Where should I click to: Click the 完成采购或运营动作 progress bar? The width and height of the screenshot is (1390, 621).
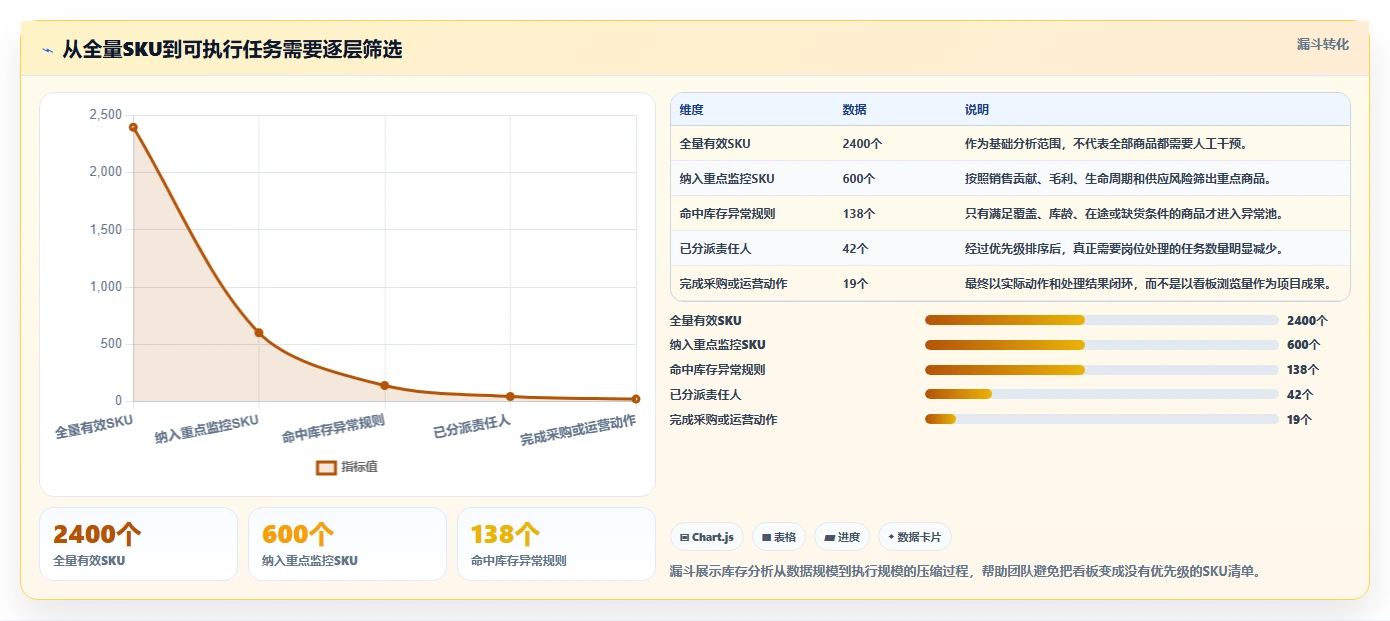[x=1102, y=420]
